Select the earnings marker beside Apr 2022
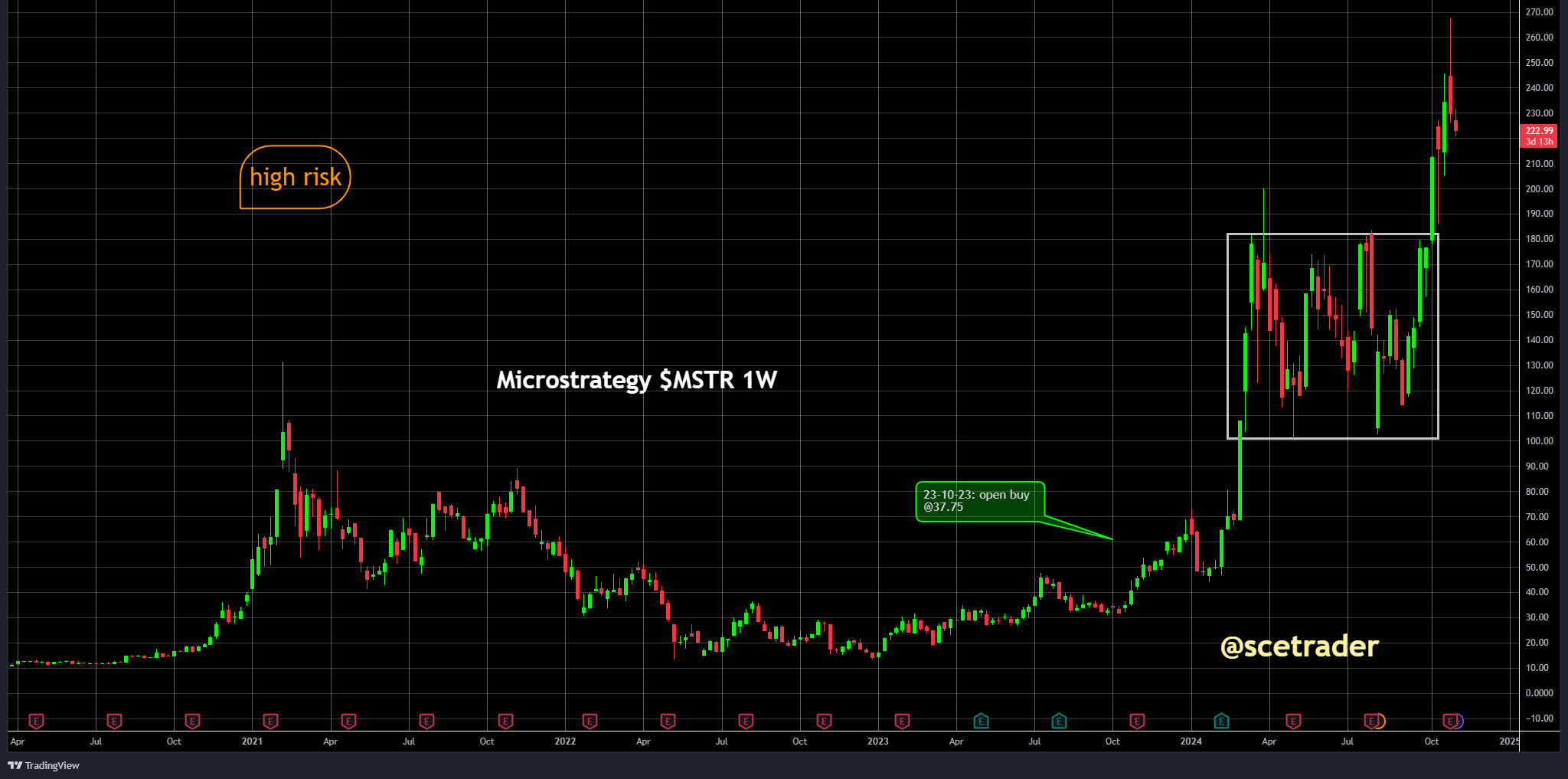Viewport: 1568px width, 779px height. tap(668, 721)
